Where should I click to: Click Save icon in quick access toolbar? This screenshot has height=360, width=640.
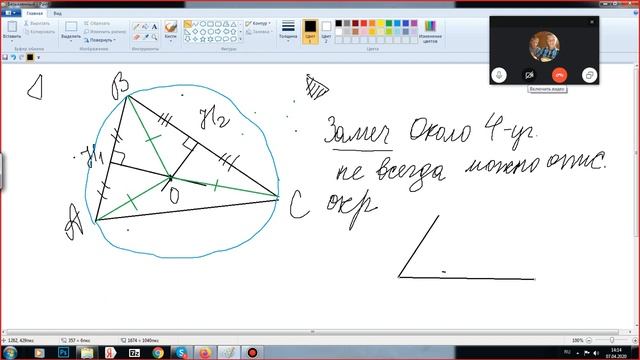[5, 58]
